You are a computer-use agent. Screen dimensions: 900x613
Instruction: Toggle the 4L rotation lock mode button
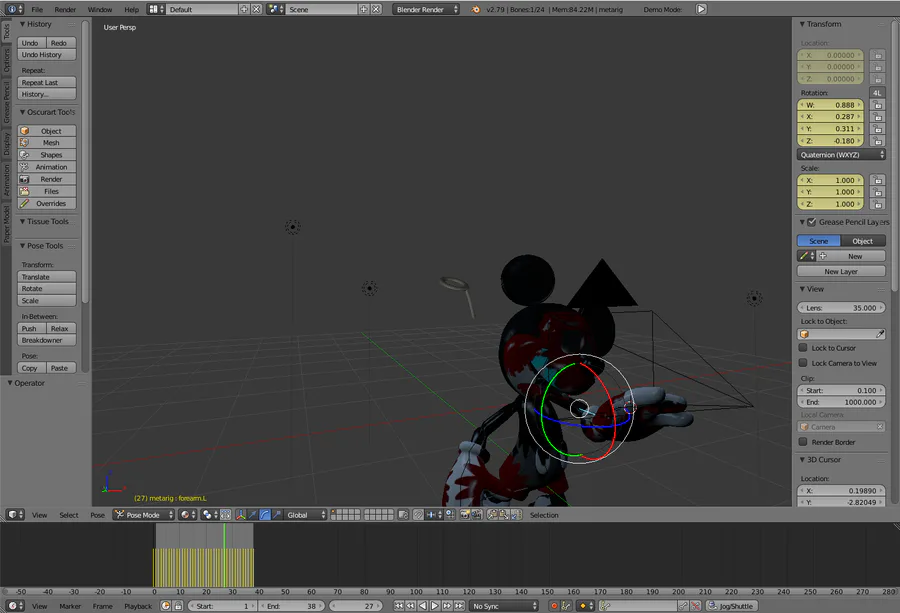(x=877, y=92)
